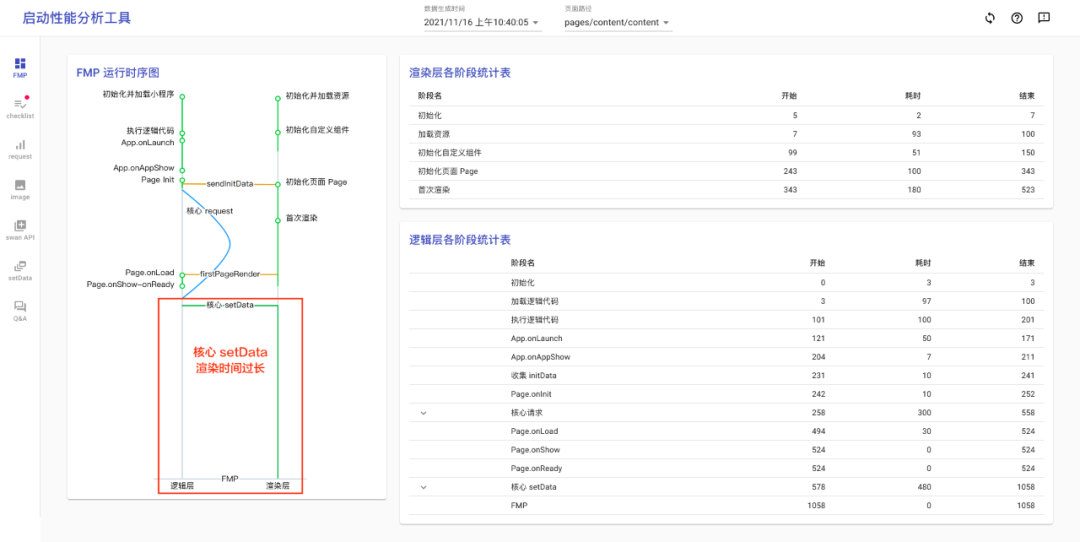Screen dimensions: 1080x542
Task: Open the Q&A sidebar section
Action: [x=20, y=311]
